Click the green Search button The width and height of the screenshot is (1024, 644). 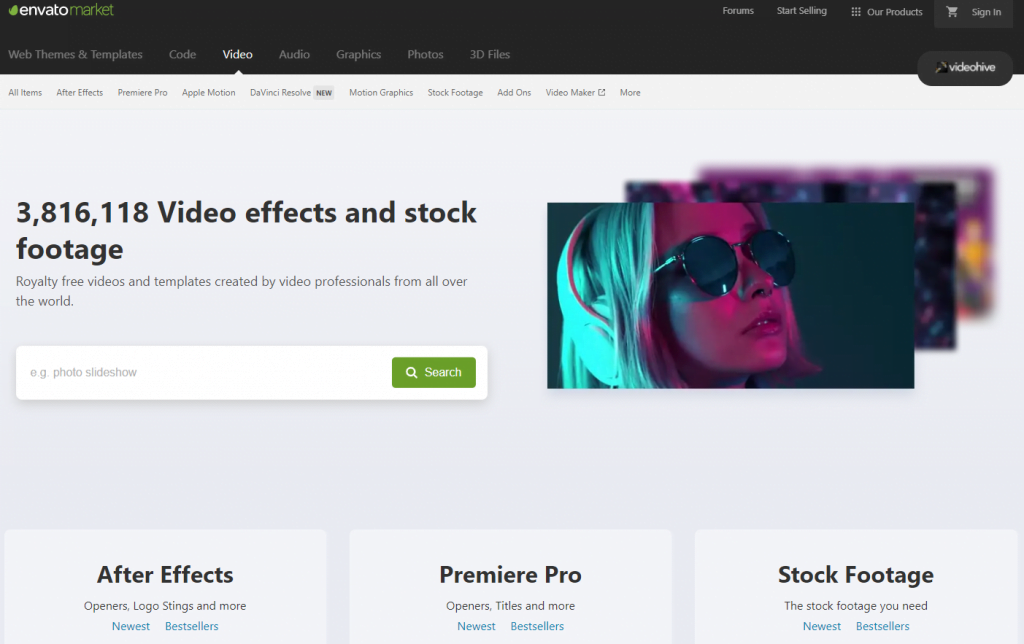[434, 372]
